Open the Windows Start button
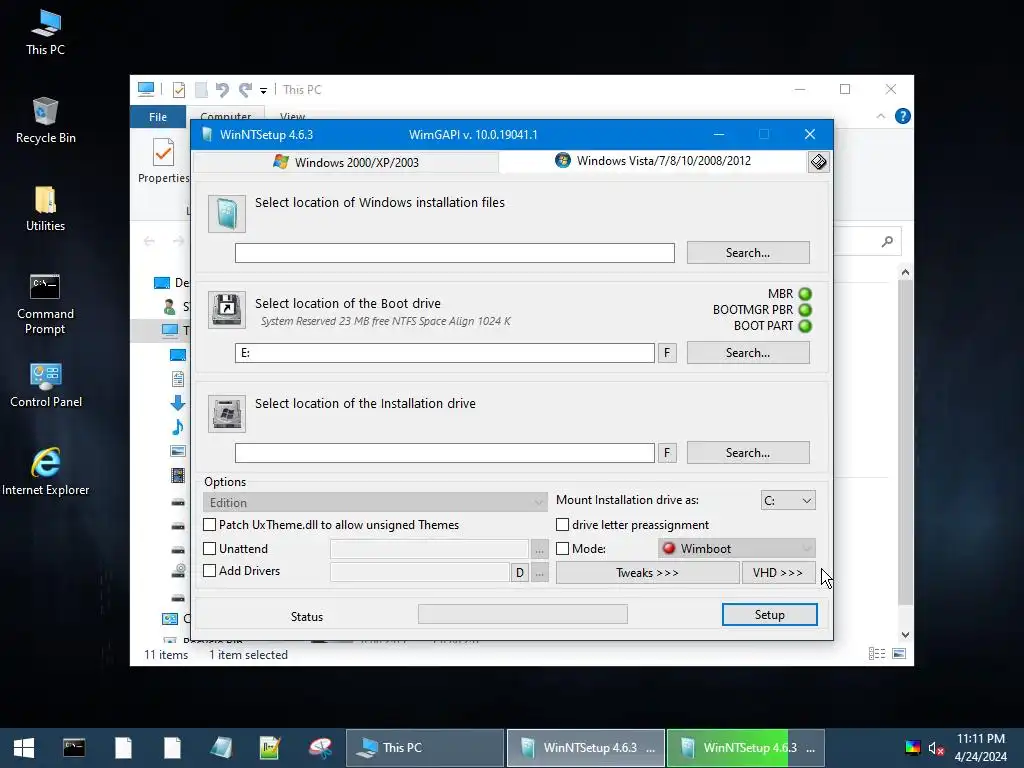The height and width of the screenshot is (768, 1024). coord(24,748)
